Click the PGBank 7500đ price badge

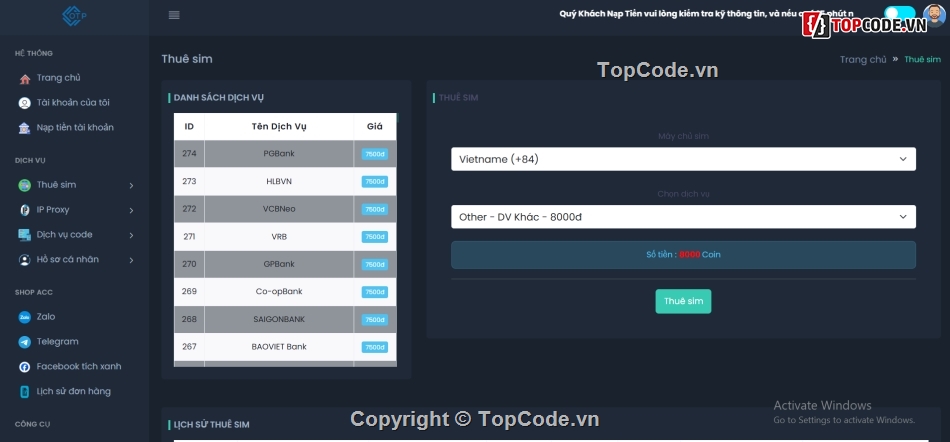pyautogui.click(x=375, y=154)
